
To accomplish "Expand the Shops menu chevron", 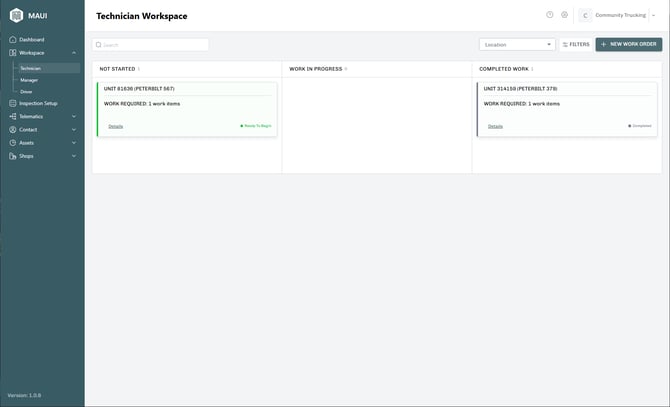I will point(74,156).
